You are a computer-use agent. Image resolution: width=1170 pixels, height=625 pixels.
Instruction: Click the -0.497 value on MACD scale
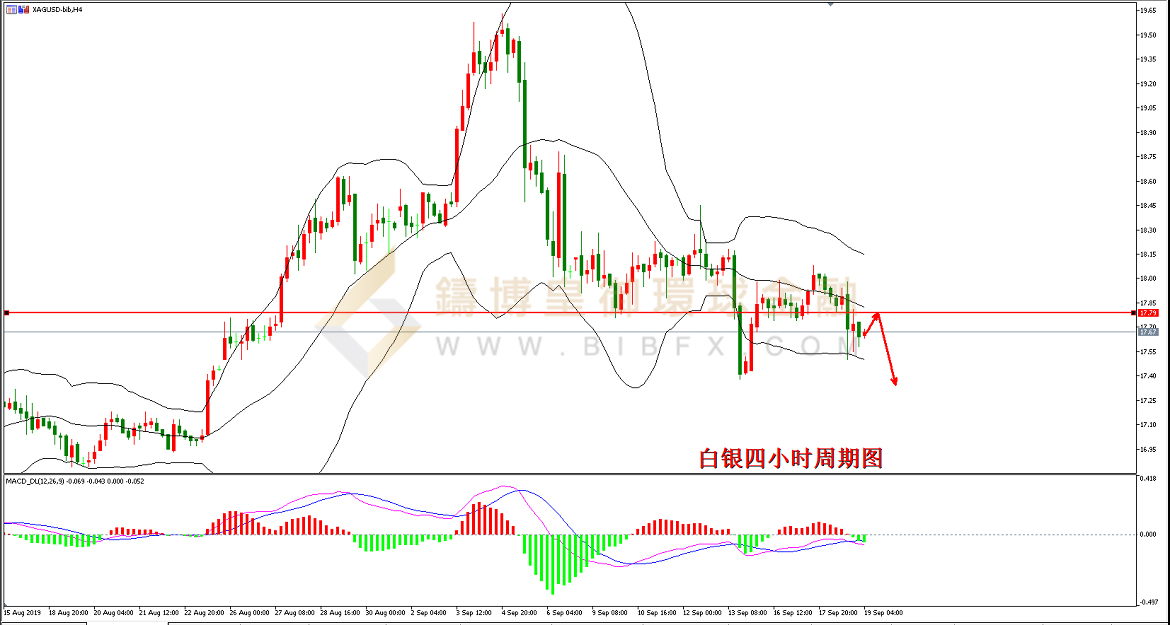coord(1147,602)
